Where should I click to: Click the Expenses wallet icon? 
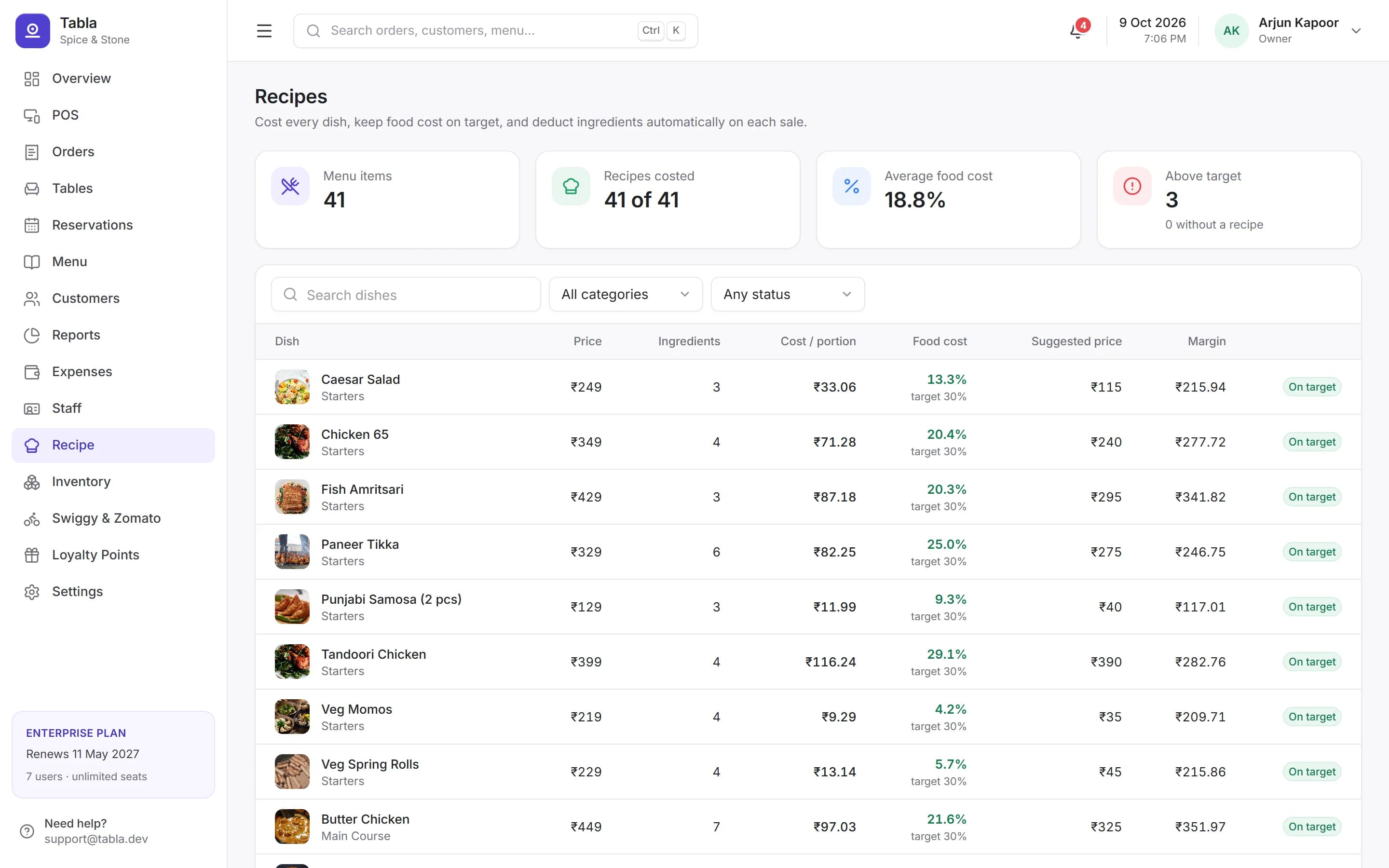(x=31, y=372)
